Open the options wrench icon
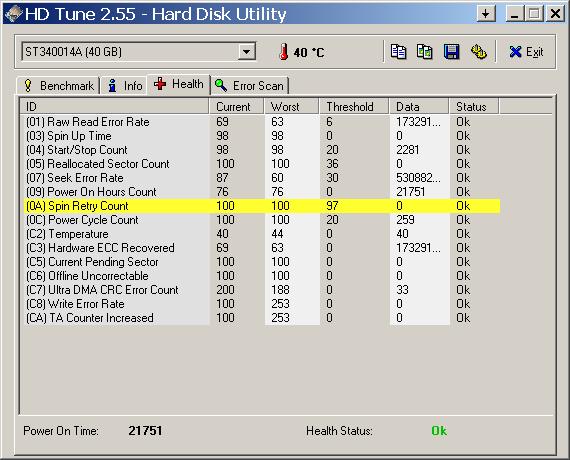The image size is (570, 460). pyautogui.click(x=478, y=52)
